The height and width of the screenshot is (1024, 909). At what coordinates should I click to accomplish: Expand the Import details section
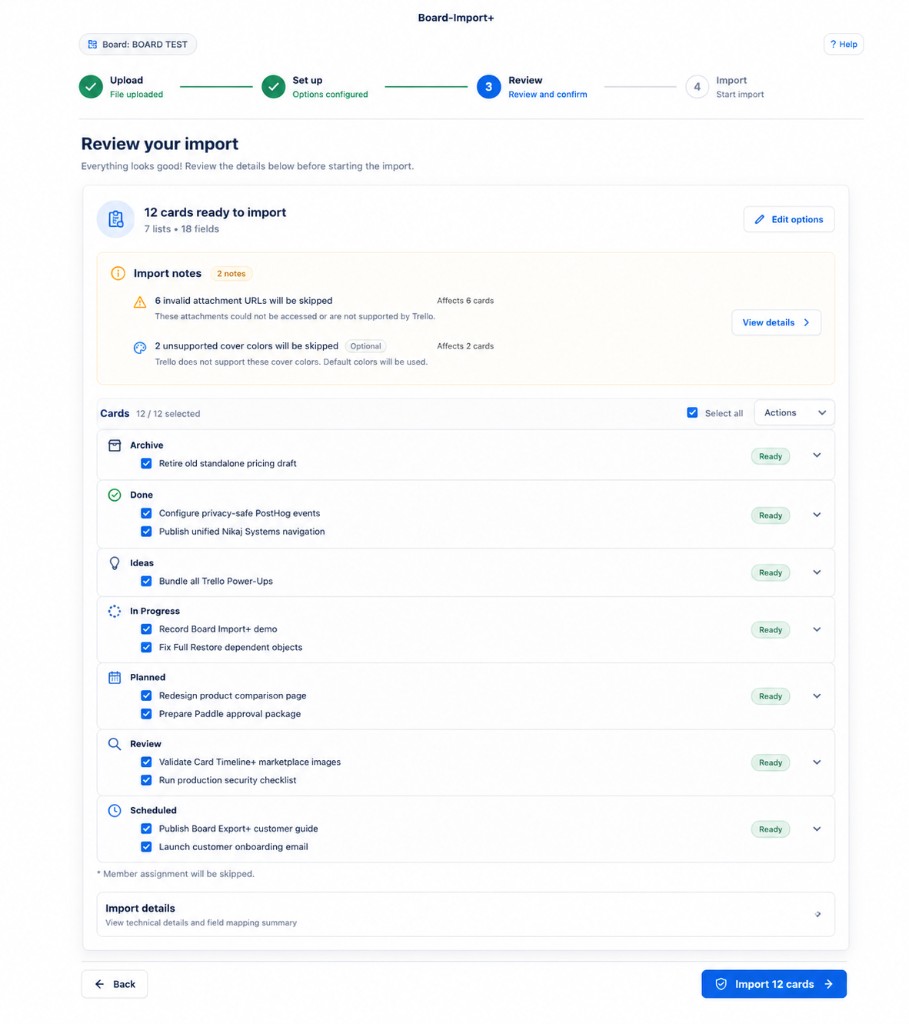[x=466, y=914]
